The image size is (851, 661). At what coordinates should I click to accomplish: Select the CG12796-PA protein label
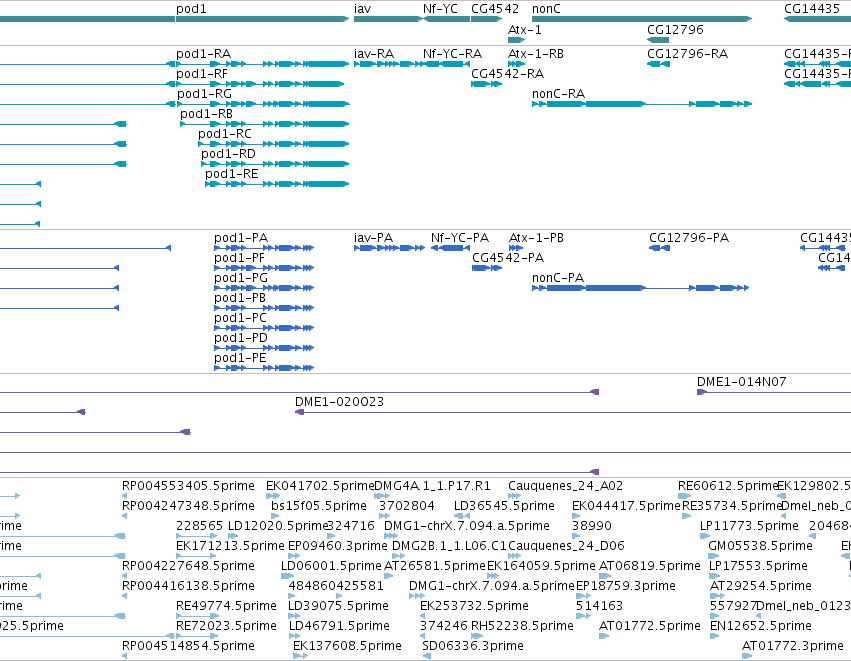point(689,238)
